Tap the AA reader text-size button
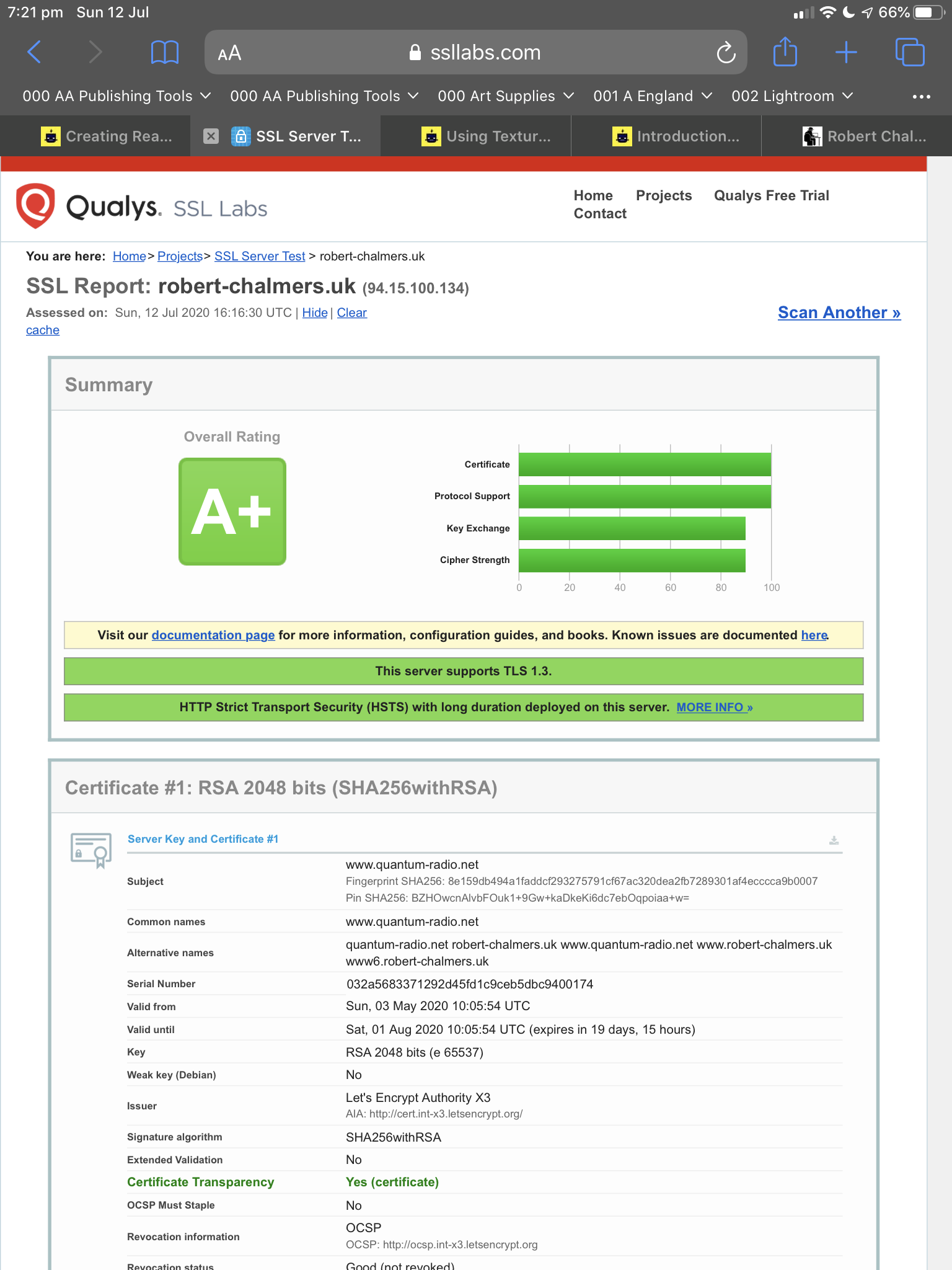This screenshot has height=1270, width=952. coord(229,53)
